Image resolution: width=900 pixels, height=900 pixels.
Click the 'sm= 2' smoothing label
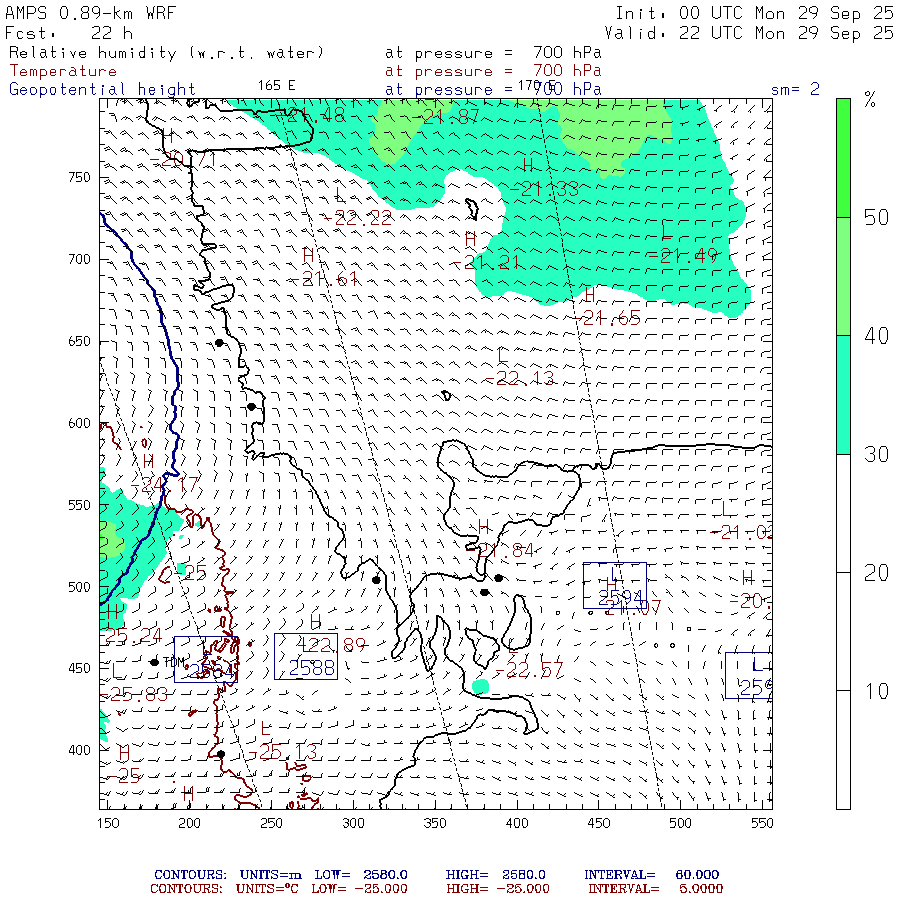795,89
